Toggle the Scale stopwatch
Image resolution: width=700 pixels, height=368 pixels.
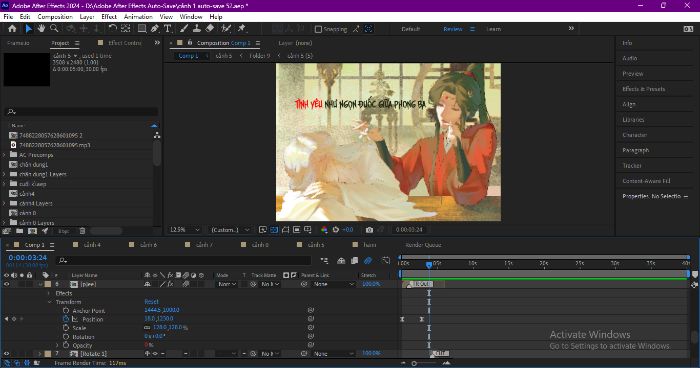click(66, 328)
